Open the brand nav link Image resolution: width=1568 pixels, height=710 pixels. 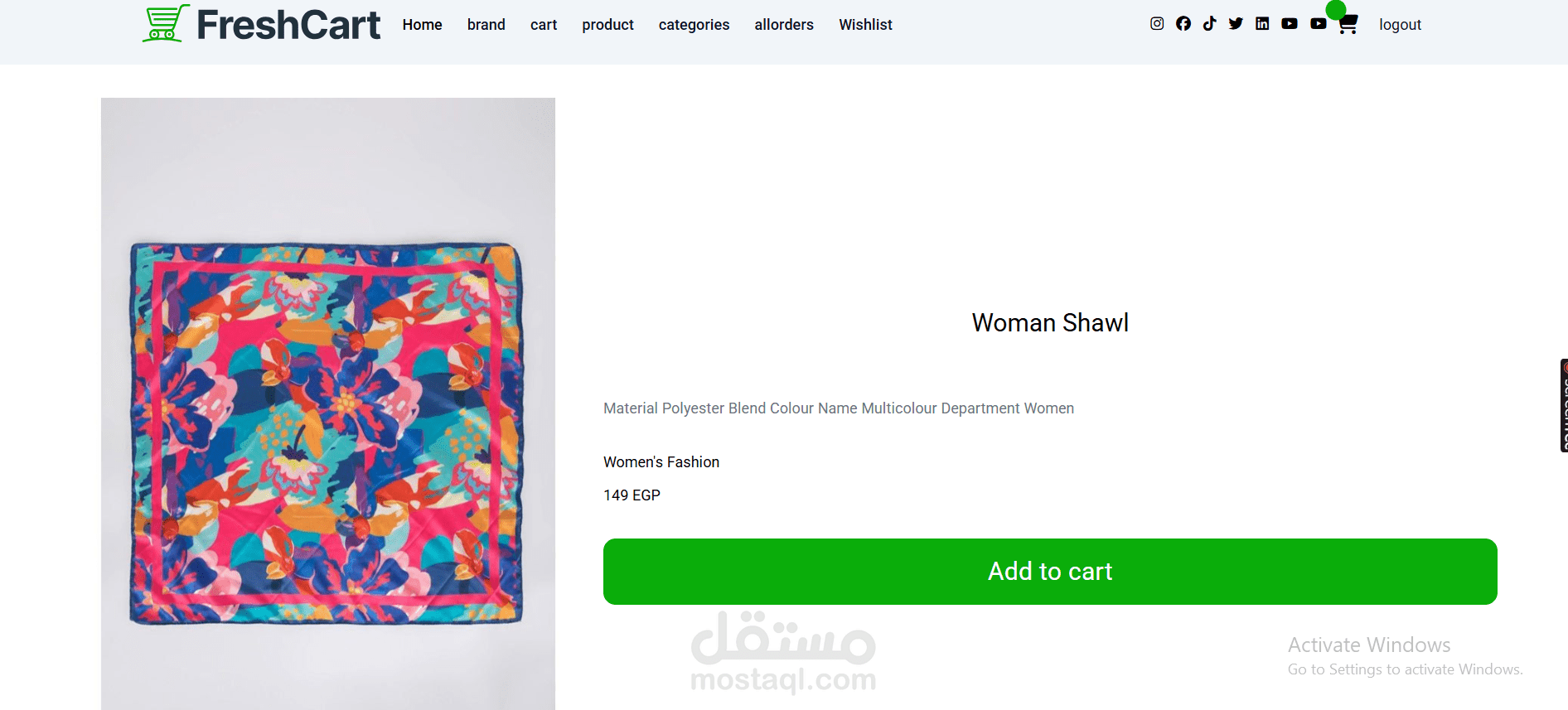click(486, 25)
